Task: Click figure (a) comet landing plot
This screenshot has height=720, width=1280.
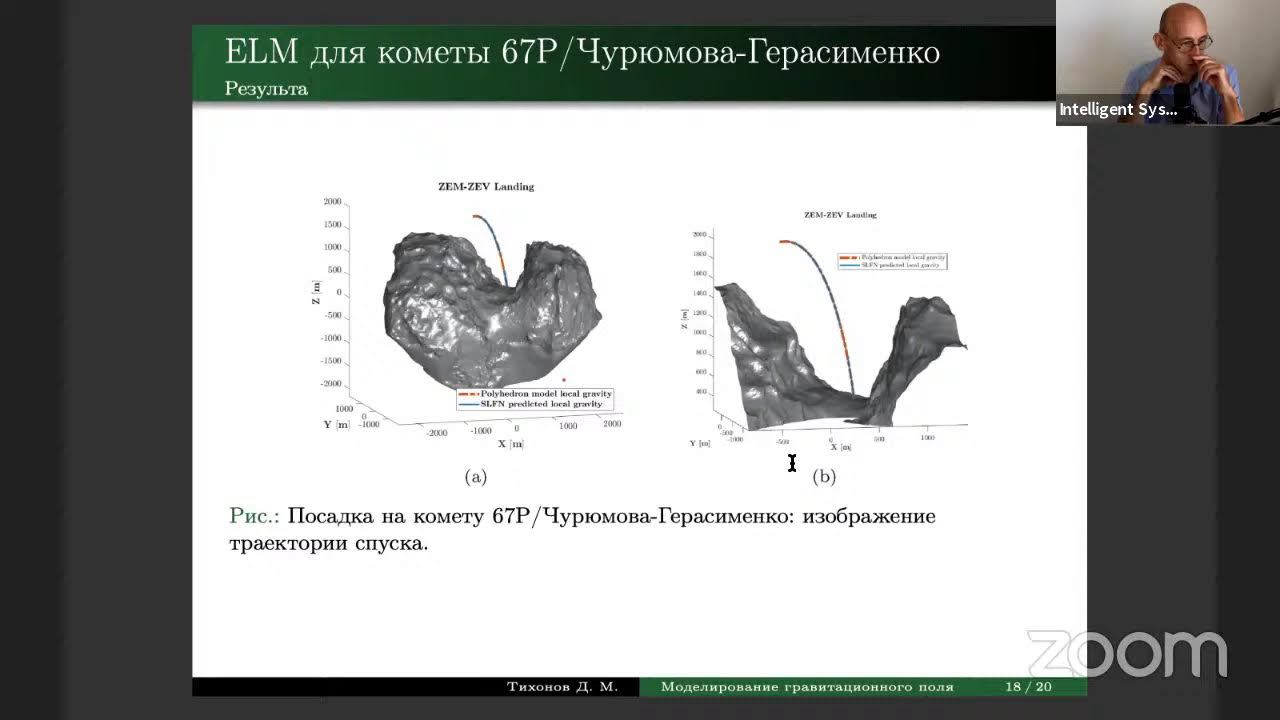Action: coord(468,315)
